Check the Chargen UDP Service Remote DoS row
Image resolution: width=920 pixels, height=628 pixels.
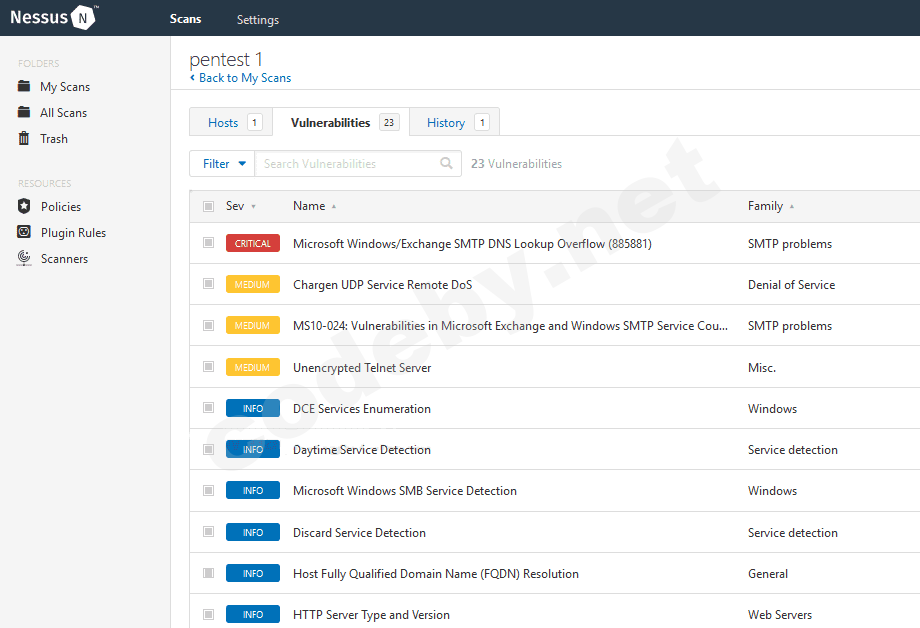click(208, 284)
